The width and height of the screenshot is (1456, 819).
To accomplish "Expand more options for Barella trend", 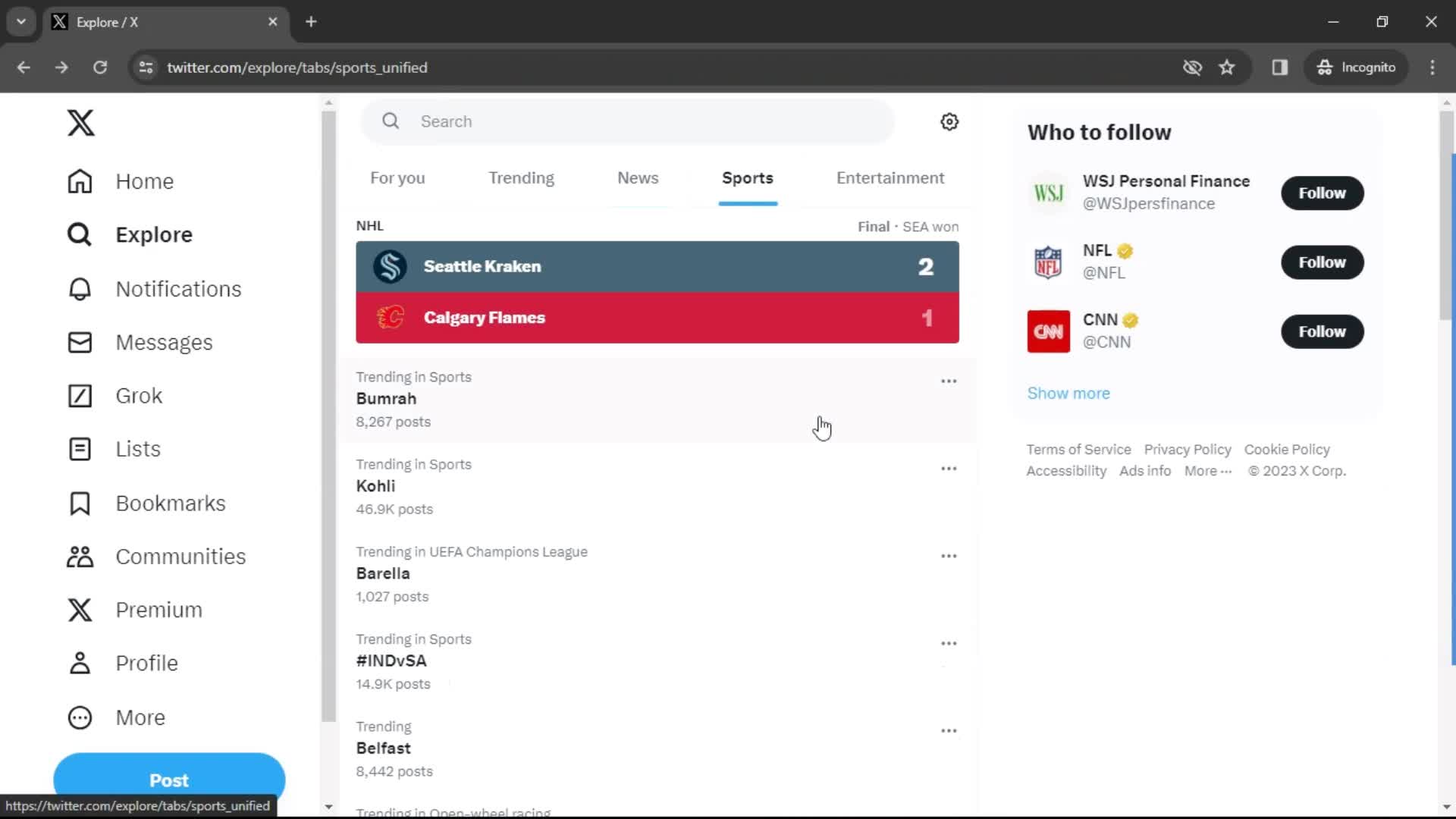I will click(x=947, y=556).
